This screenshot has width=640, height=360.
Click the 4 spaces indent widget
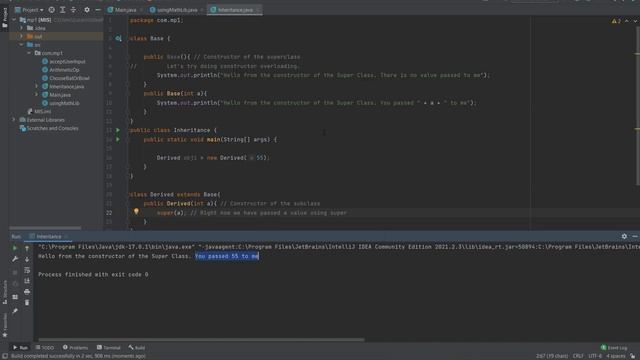coord(616,356)
